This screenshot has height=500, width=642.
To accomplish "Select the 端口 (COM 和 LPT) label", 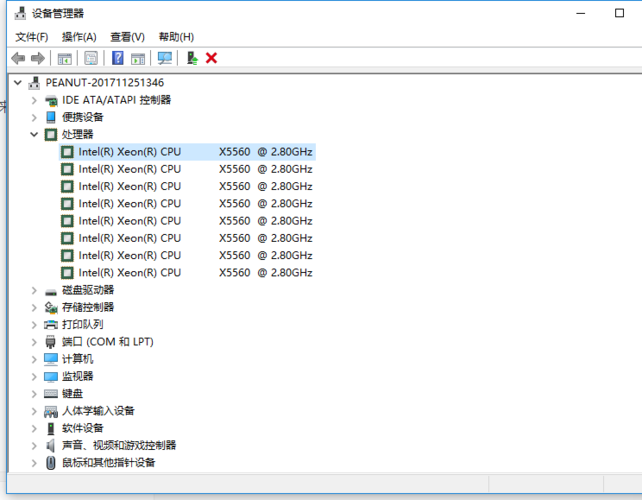I will pos(108,342).
